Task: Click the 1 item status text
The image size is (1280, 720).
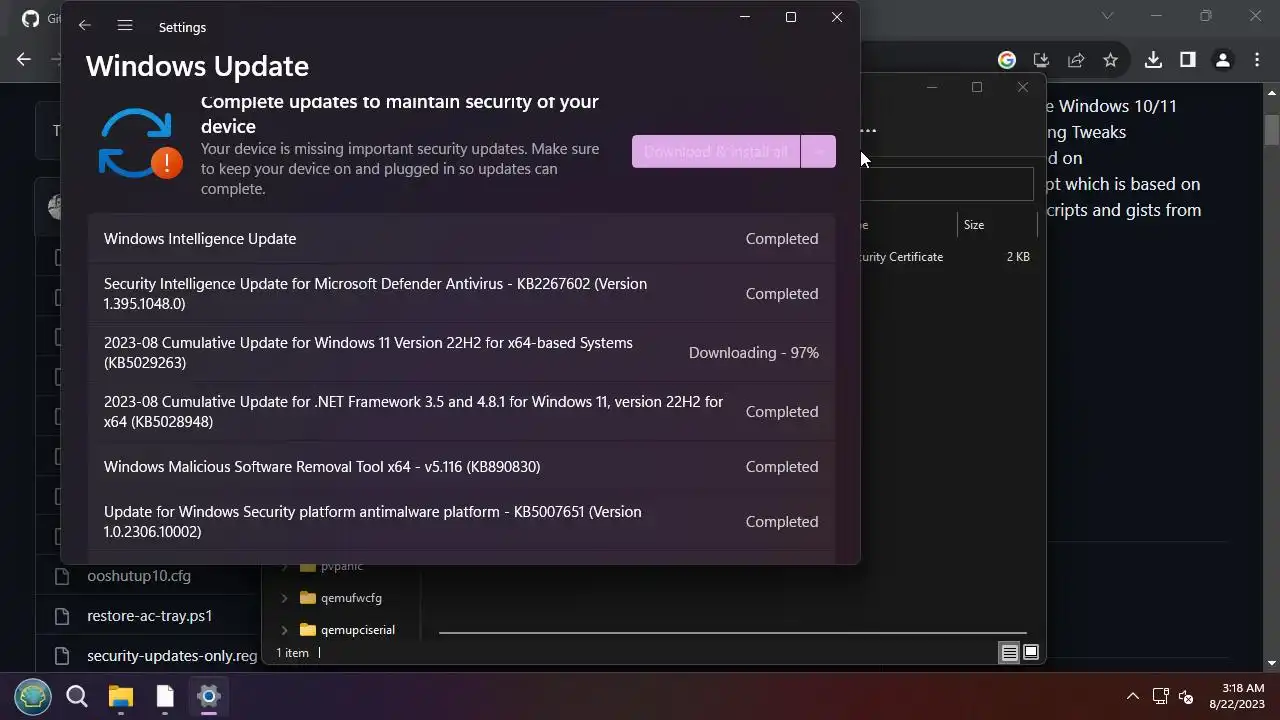Action: 292,653
